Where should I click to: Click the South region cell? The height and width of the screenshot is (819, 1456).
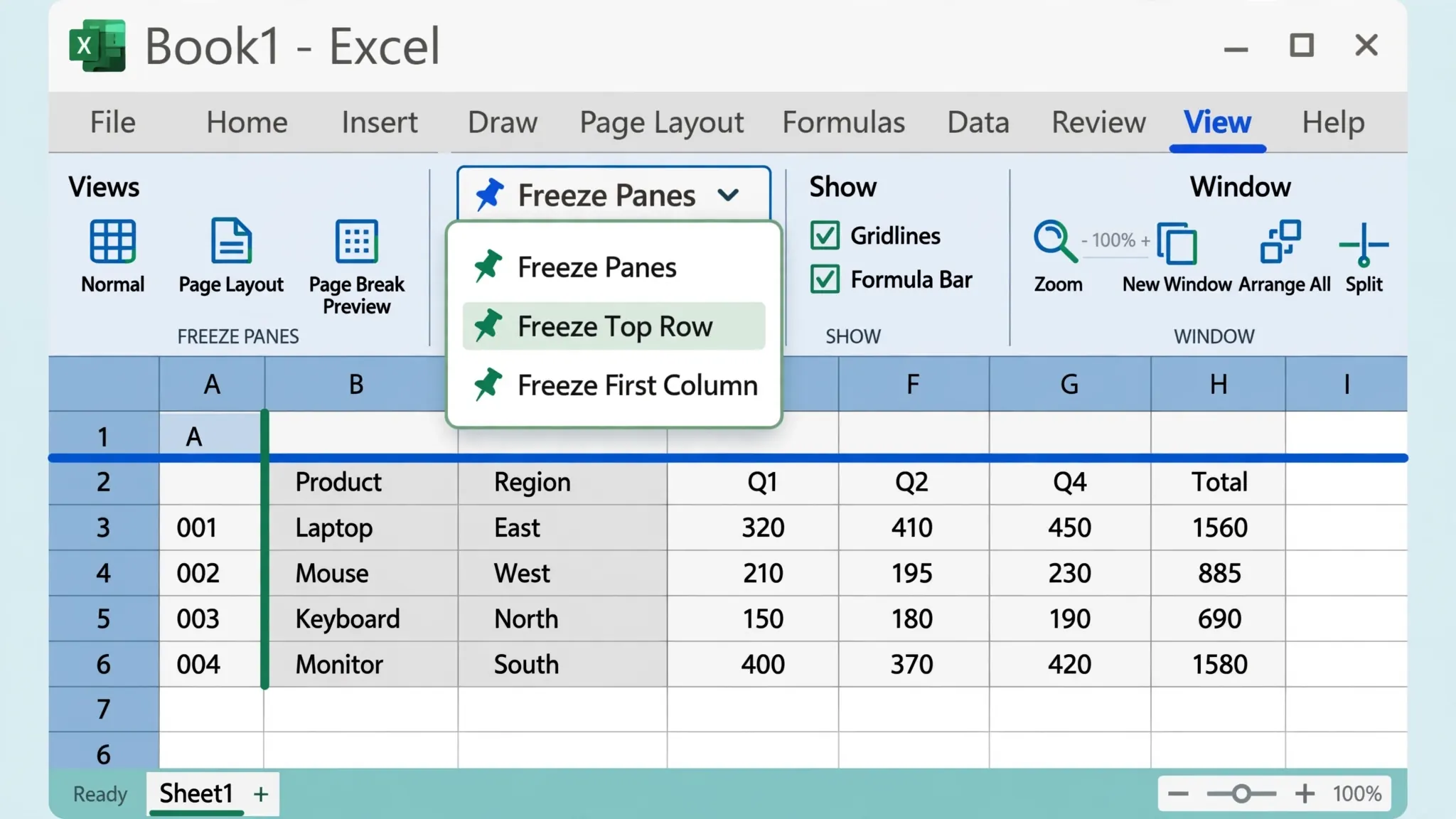coord(562,664)
